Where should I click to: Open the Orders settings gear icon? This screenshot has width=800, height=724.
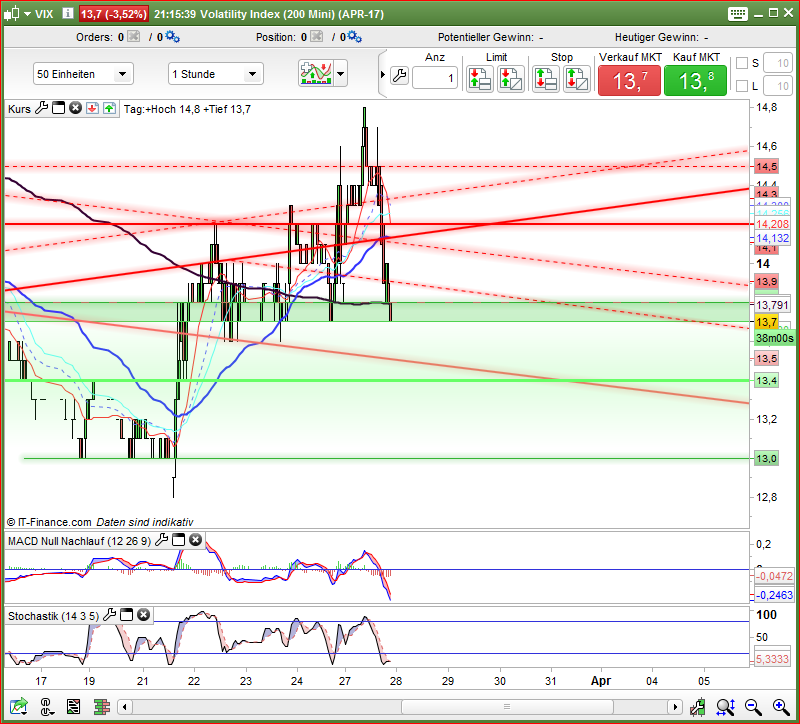pyautogui.click(x=172, y=36)
